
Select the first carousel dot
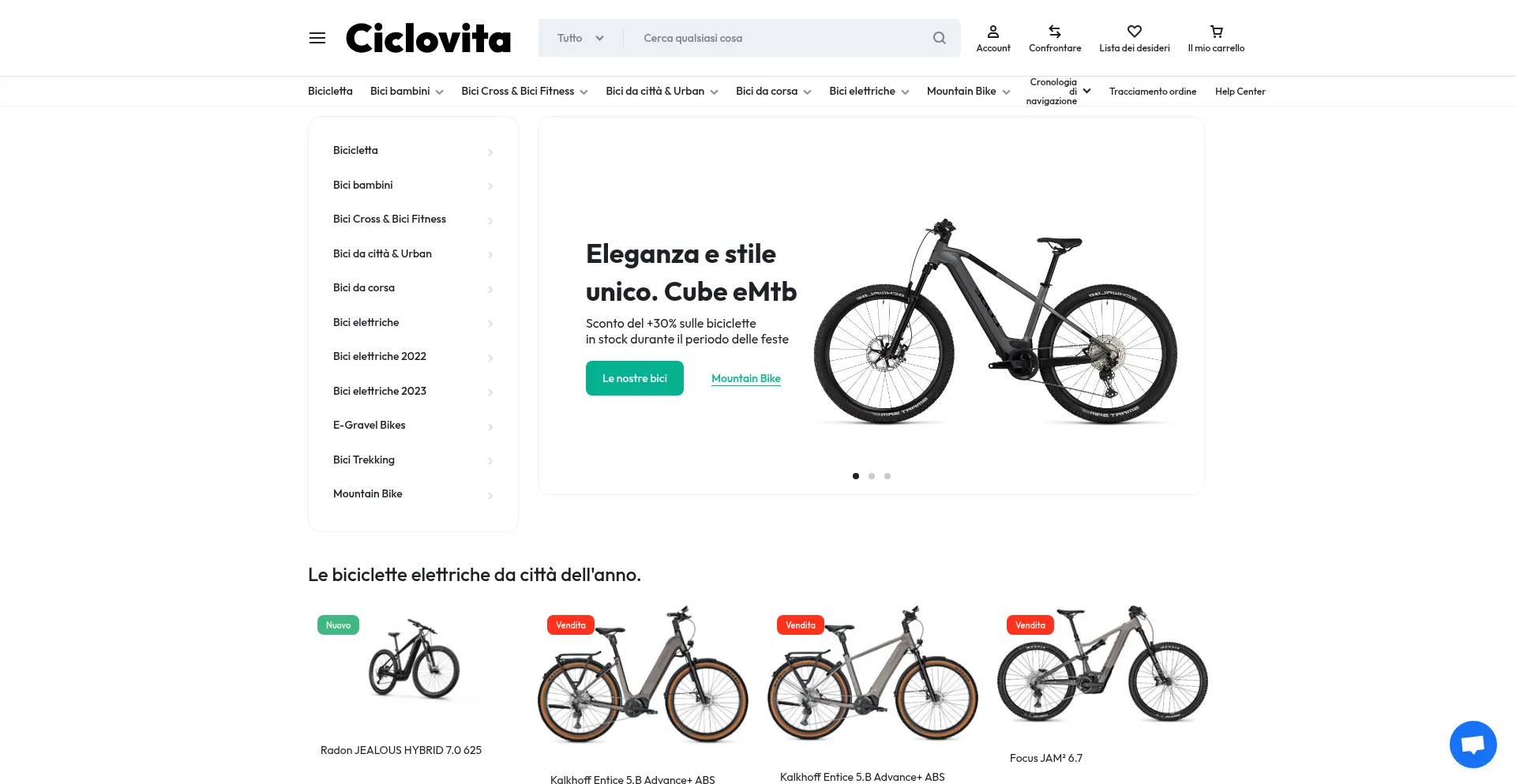click(x=856, y=476)
